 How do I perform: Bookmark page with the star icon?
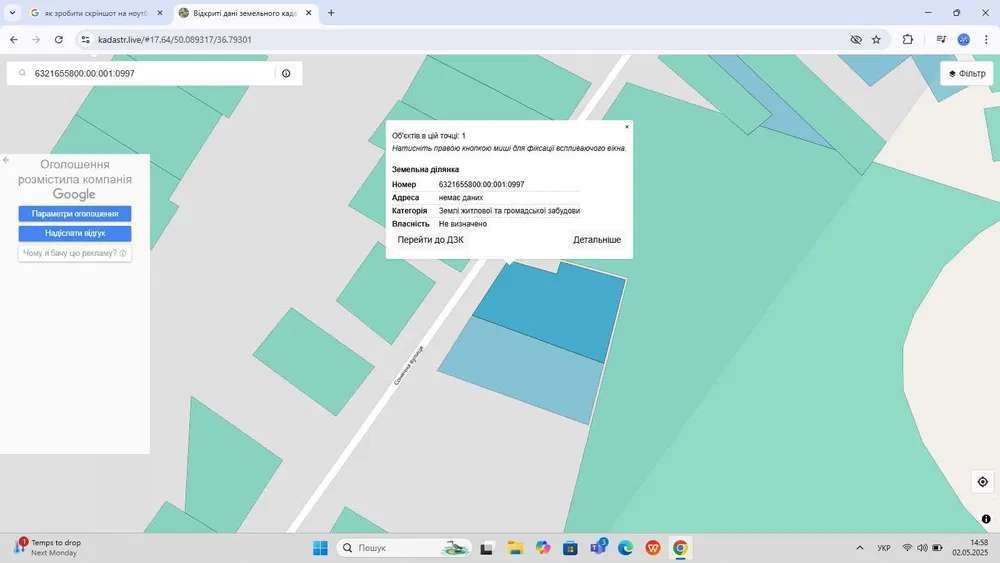(x=876, y=39)
